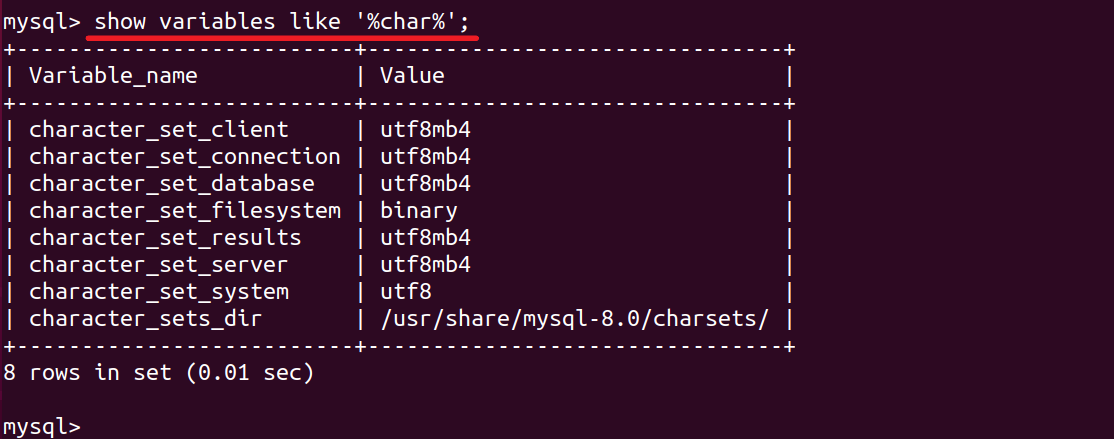This screenshot has height=439, width=1114.
Task: Click the character_set_results variable name
Action: (x=165, y=237)
